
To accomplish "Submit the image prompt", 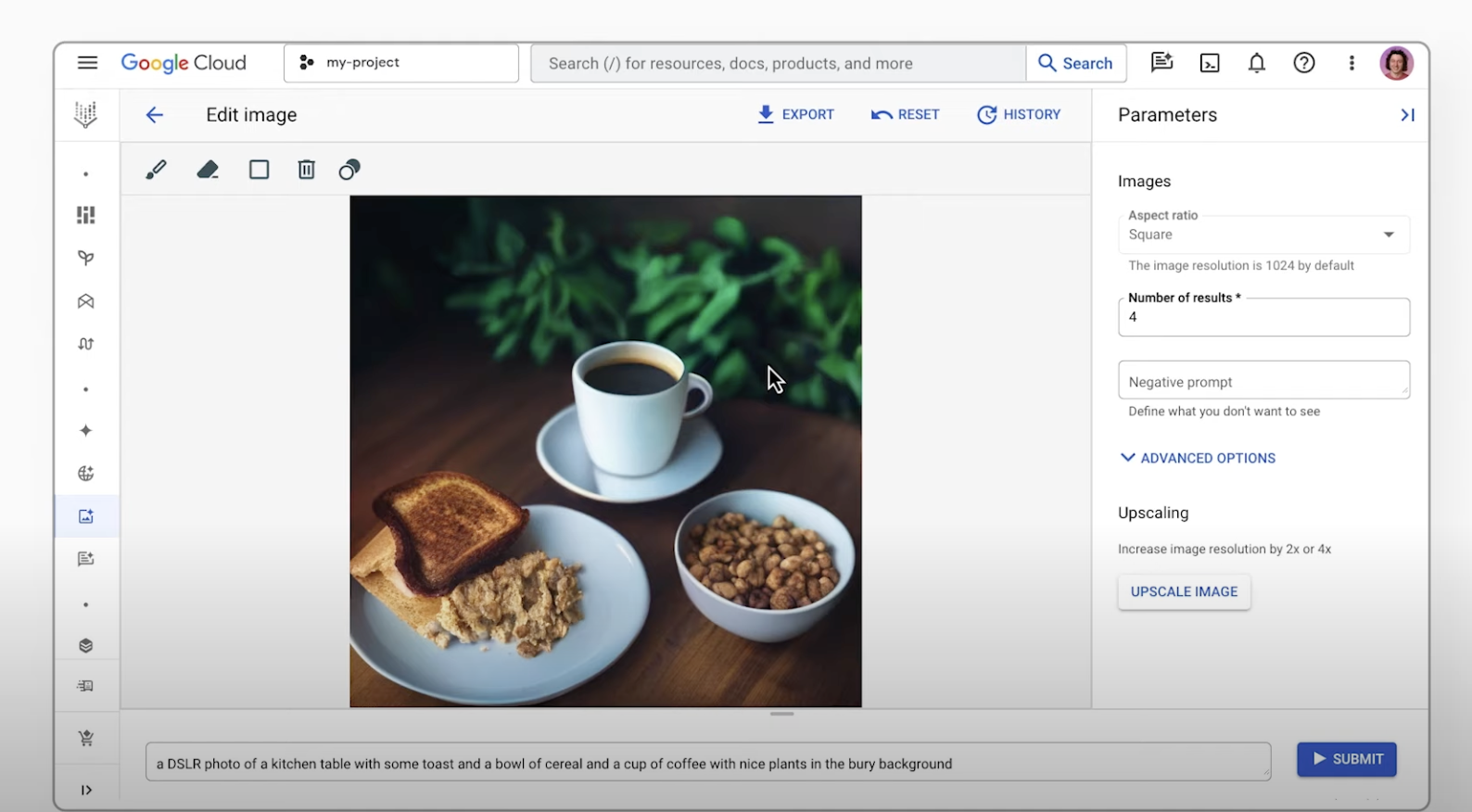I will (x=1347, y=759).
